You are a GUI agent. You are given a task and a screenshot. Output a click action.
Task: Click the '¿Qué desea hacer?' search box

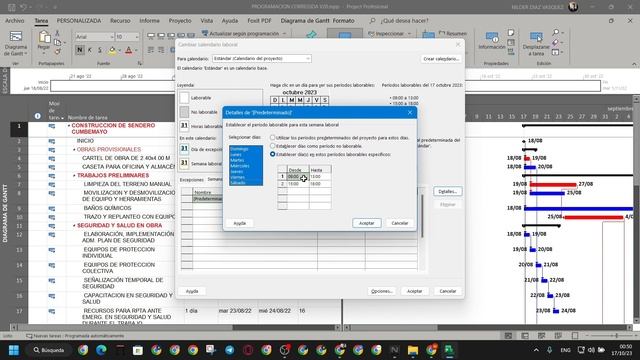pyautogui.click(x=404, y=21)
